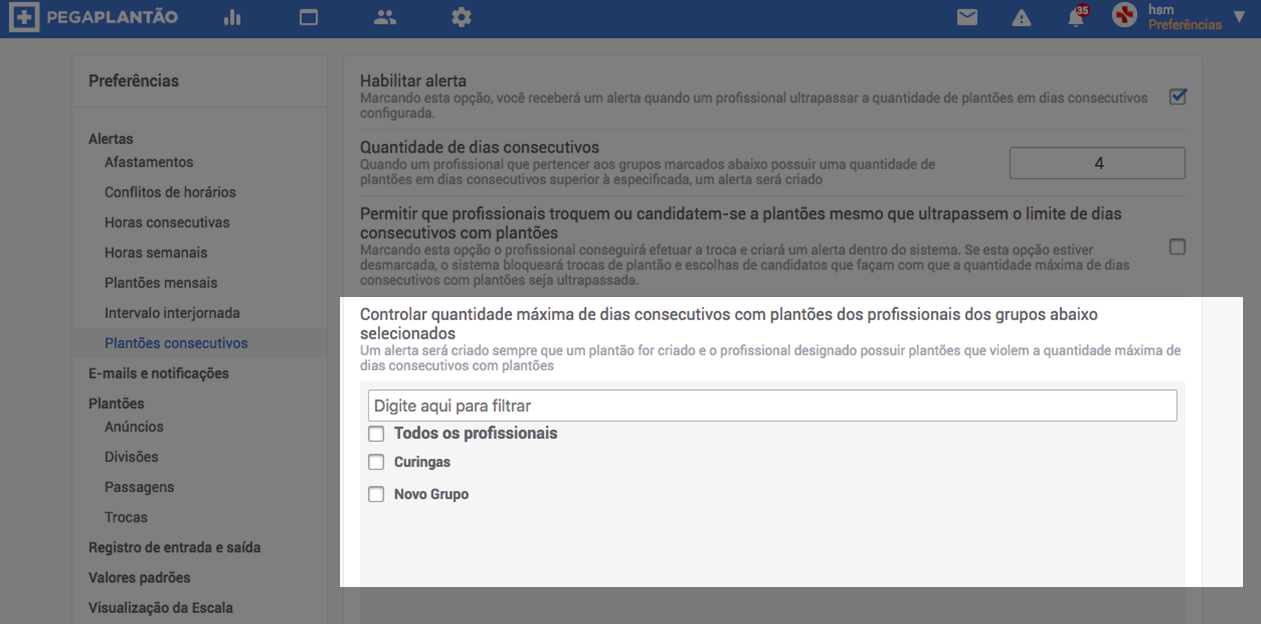Click the Preferências sidebar heading
This screenshot has height=624, width=1261.
(134, 81)
